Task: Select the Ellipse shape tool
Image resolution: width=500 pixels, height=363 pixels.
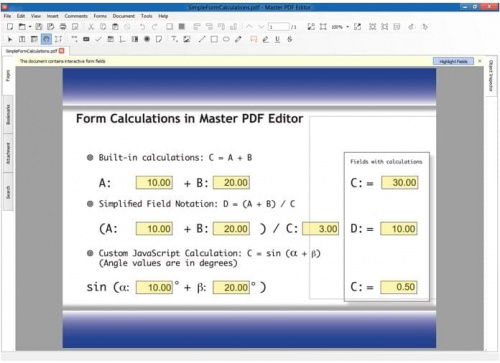Action: (226, 39)
